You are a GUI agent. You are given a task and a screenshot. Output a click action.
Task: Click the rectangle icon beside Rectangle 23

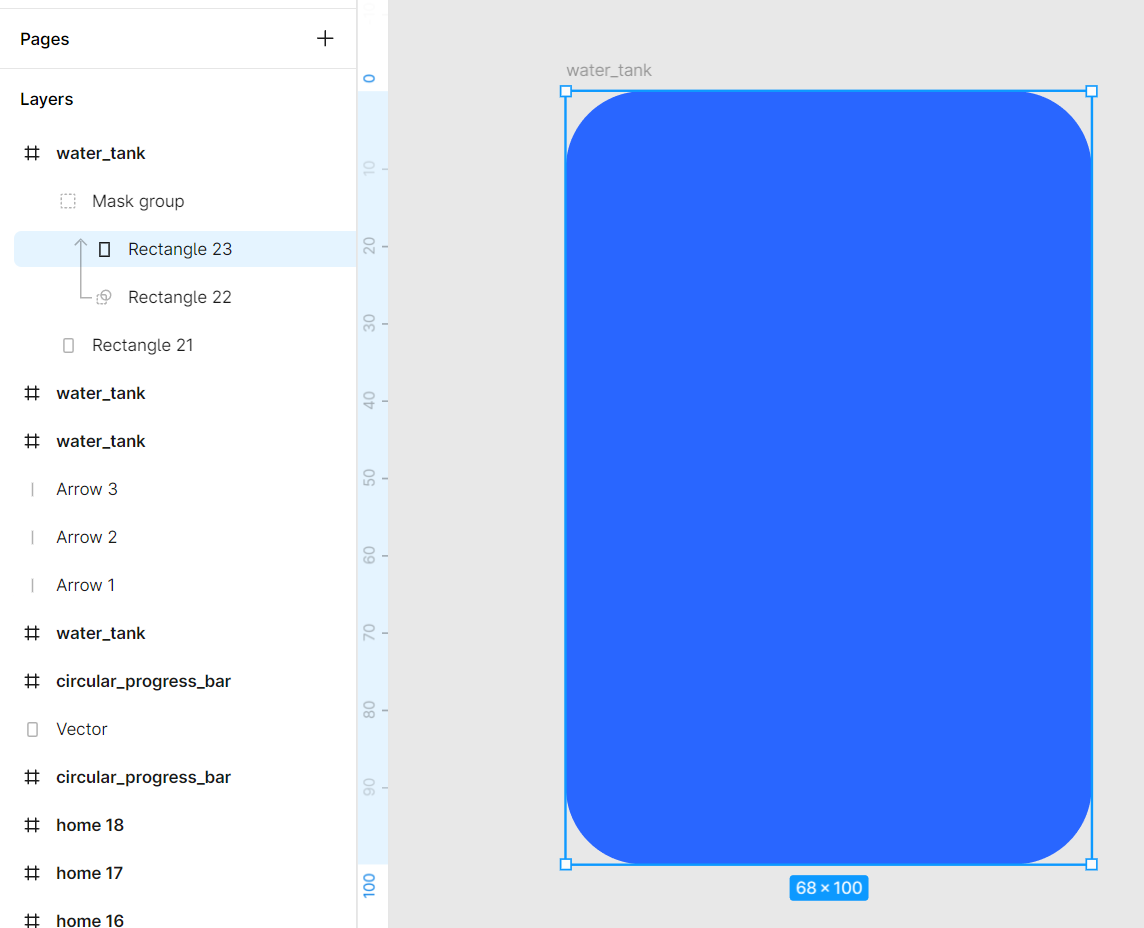(104, 249)
